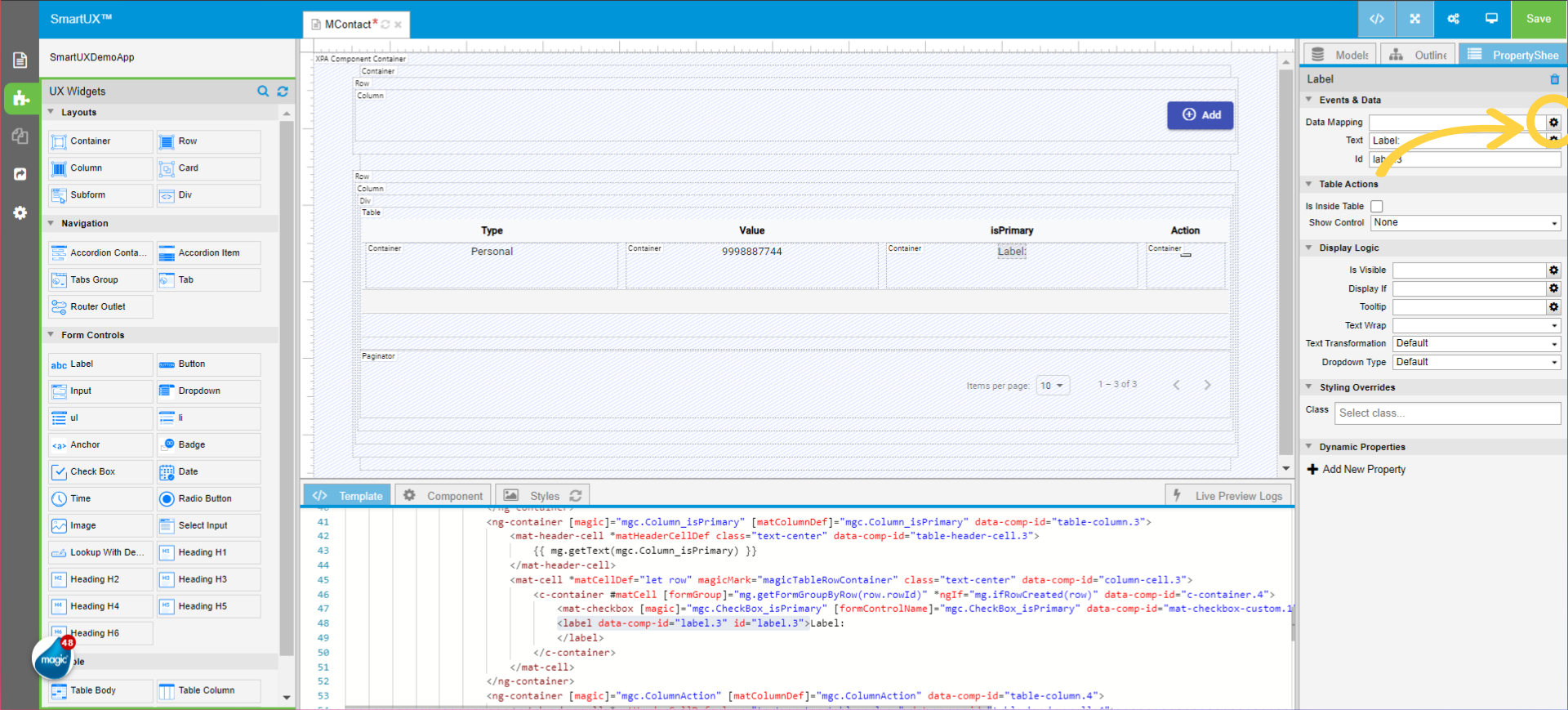Select the Div widget
1568x710 pixels.
(x=208, y=195)
